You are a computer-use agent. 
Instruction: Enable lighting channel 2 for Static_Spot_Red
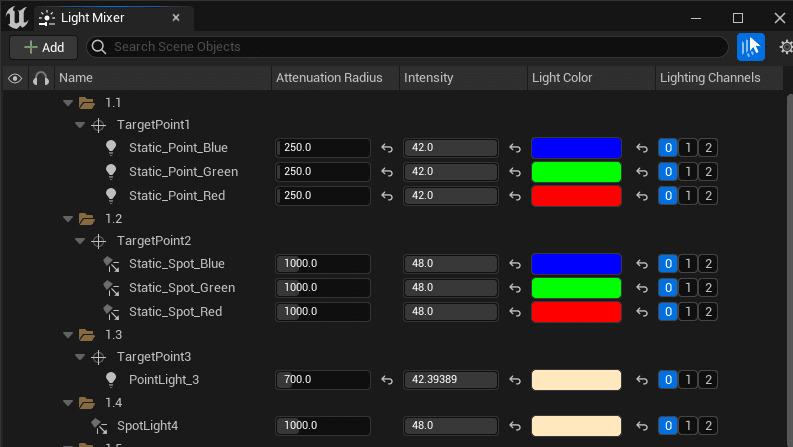tap(708, 311)
